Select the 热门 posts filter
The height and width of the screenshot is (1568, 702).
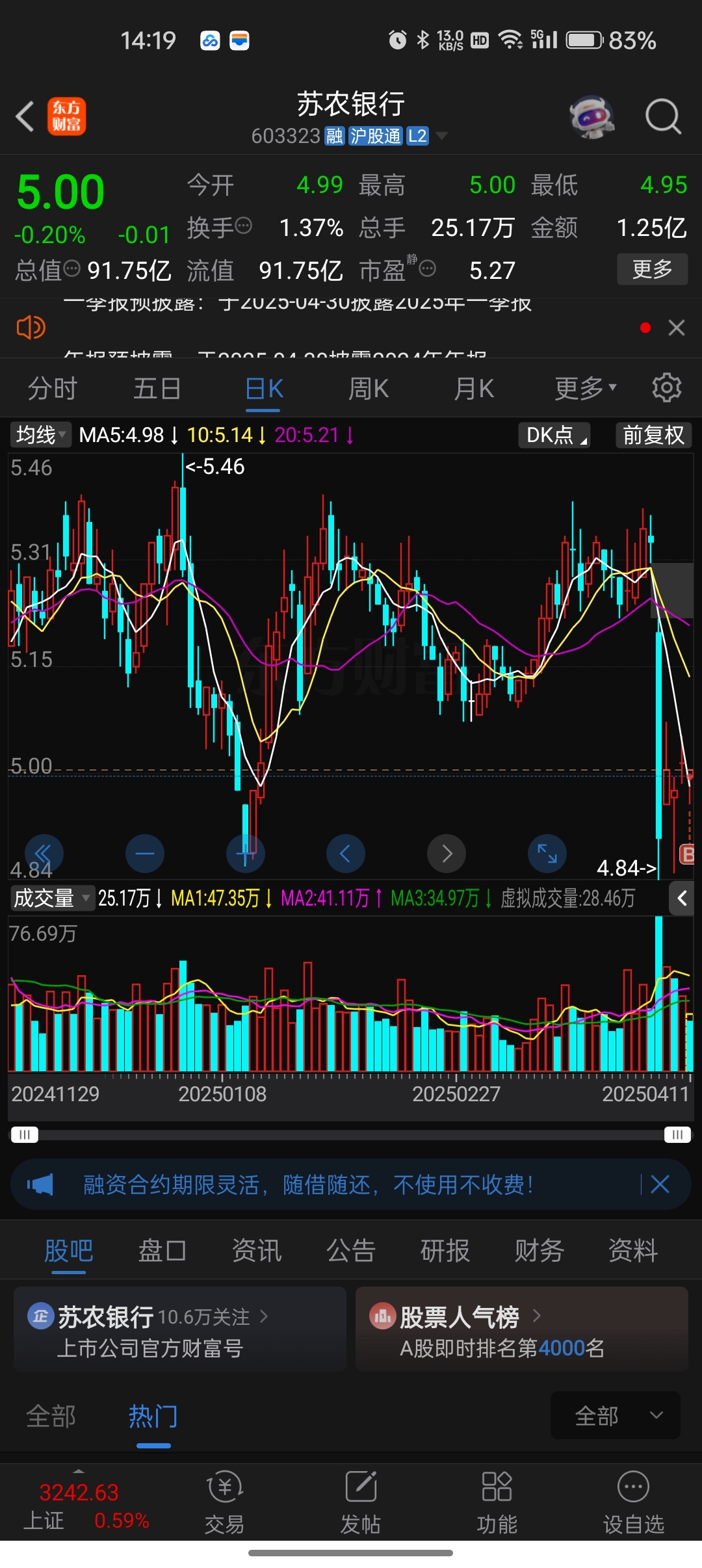point(153,1416)
